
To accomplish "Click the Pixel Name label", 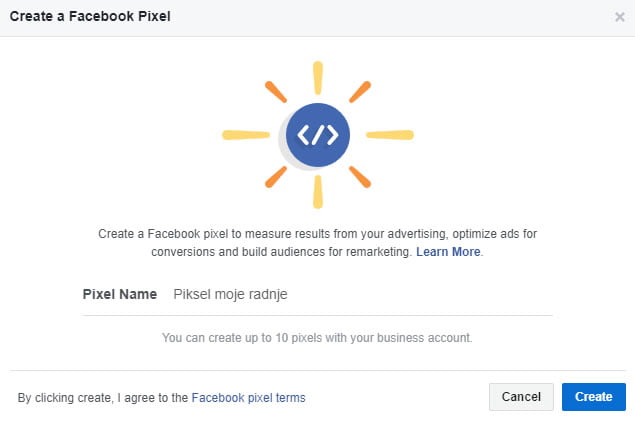I will (119, 295).
